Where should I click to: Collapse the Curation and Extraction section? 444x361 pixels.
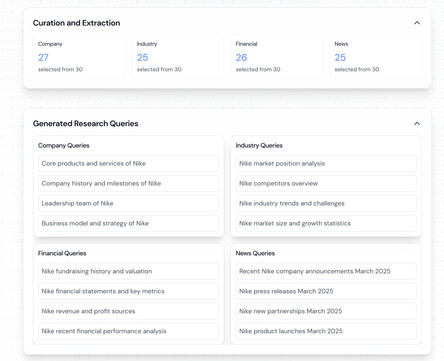417,23
